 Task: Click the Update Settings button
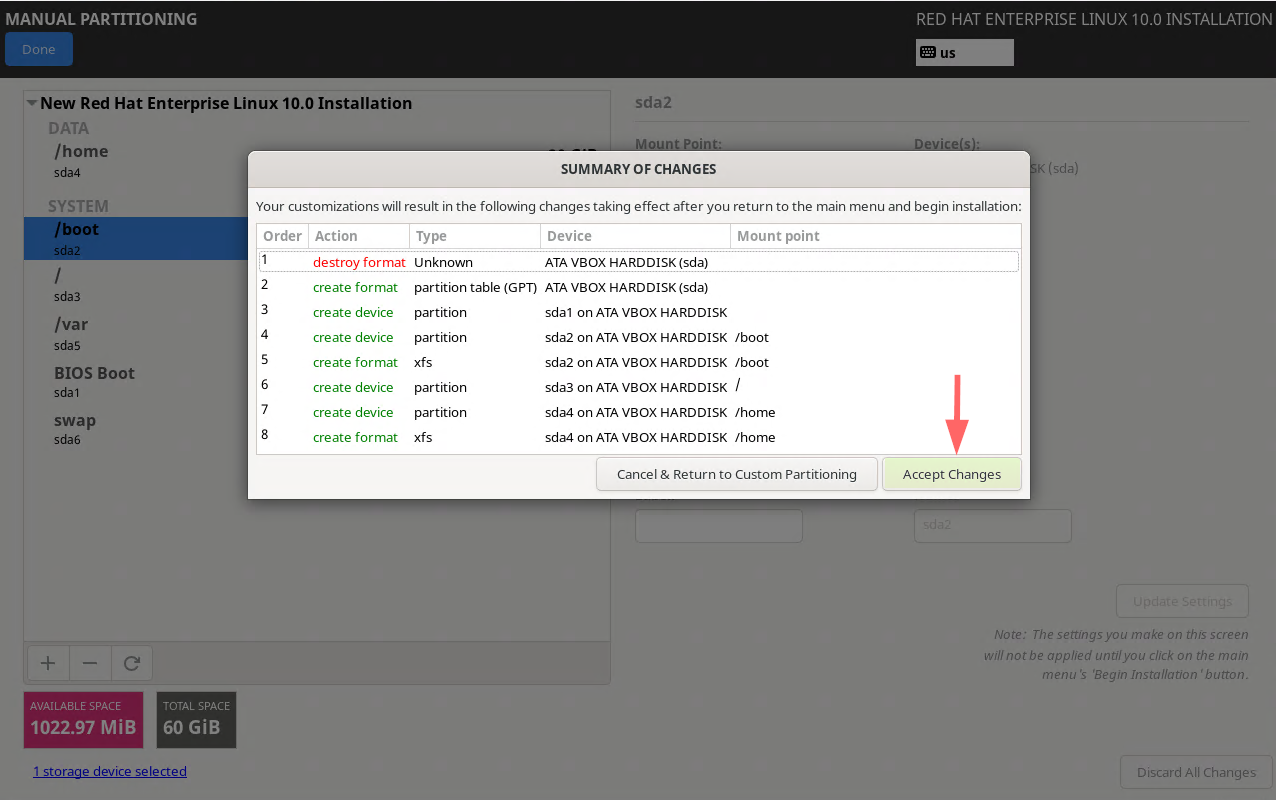pos(1182,601)
